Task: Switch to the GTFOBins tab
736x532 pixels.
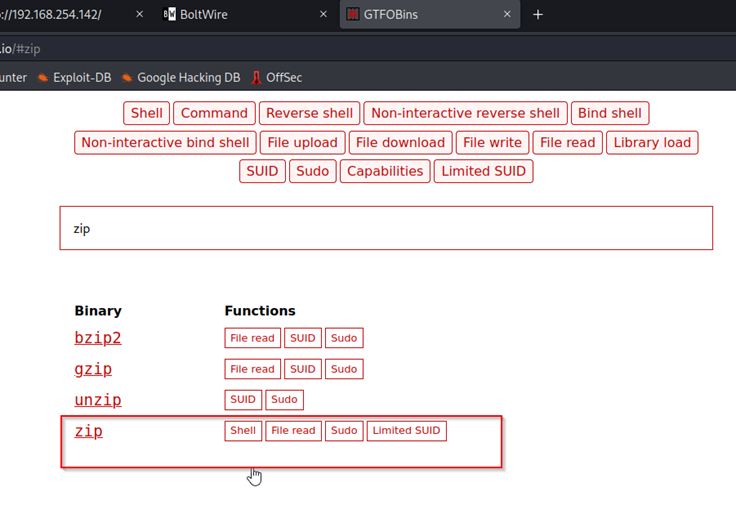Action: point(429,15)
